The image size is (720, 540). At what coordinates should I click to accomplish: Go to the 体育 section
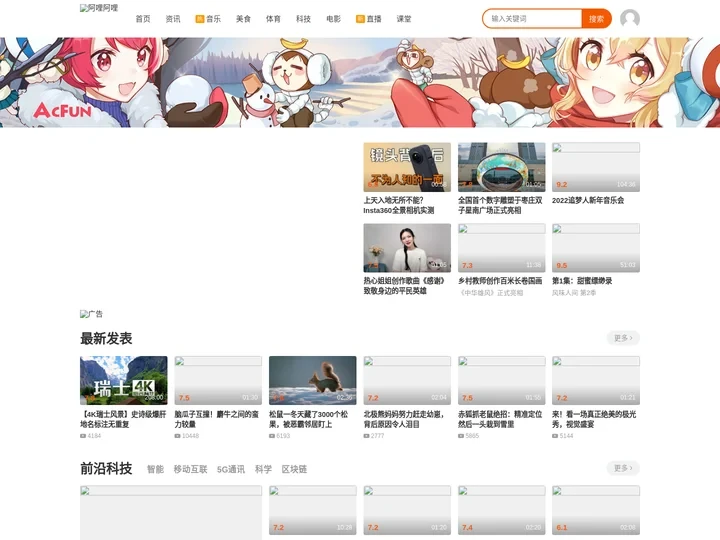[x=273, y=19]
